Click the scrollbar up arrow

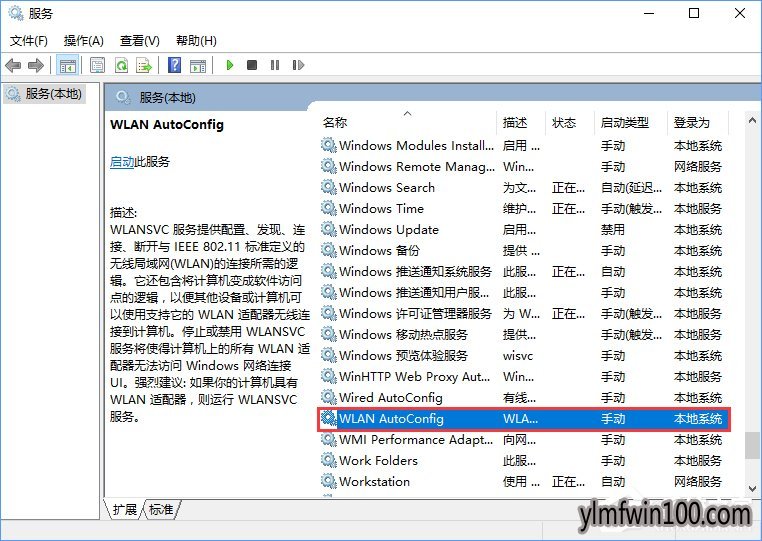752,120
